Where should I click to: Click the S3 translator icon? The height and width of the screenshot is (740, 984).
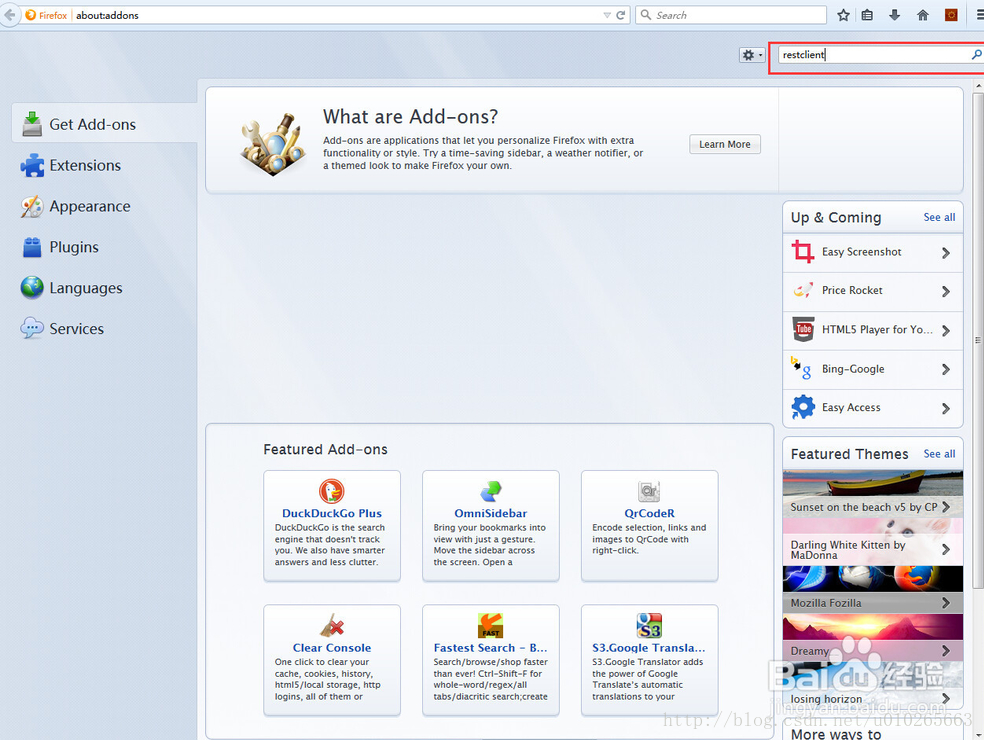click(x=650, y=625)
